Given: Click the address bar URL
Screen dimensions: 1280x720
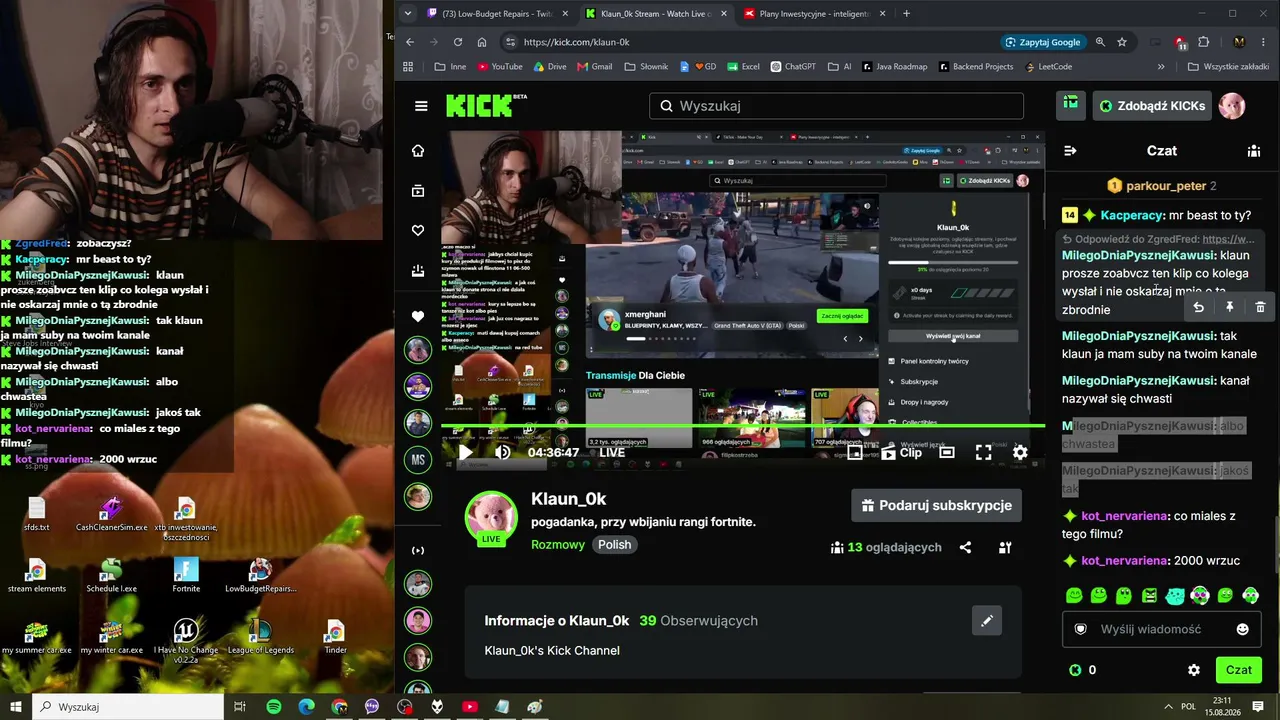Looking at the screenshot, I should [576, 42].
